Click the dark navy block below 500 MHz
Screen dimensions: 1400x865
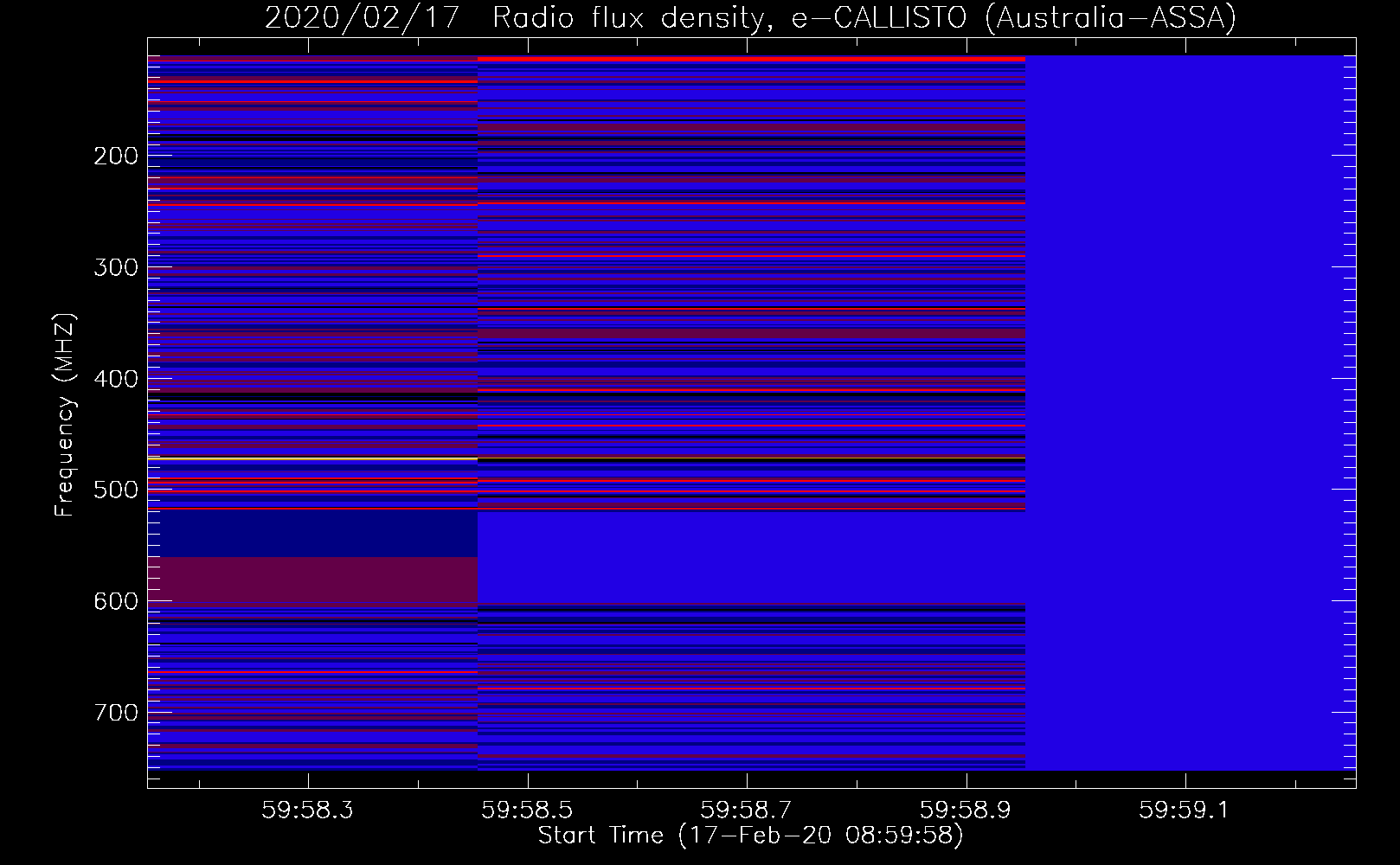312,535
